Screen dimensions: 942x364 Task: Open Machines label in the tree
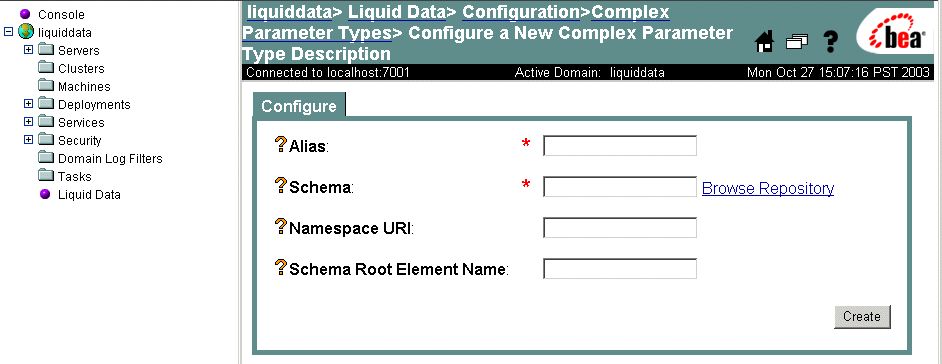tap(84, 86)
